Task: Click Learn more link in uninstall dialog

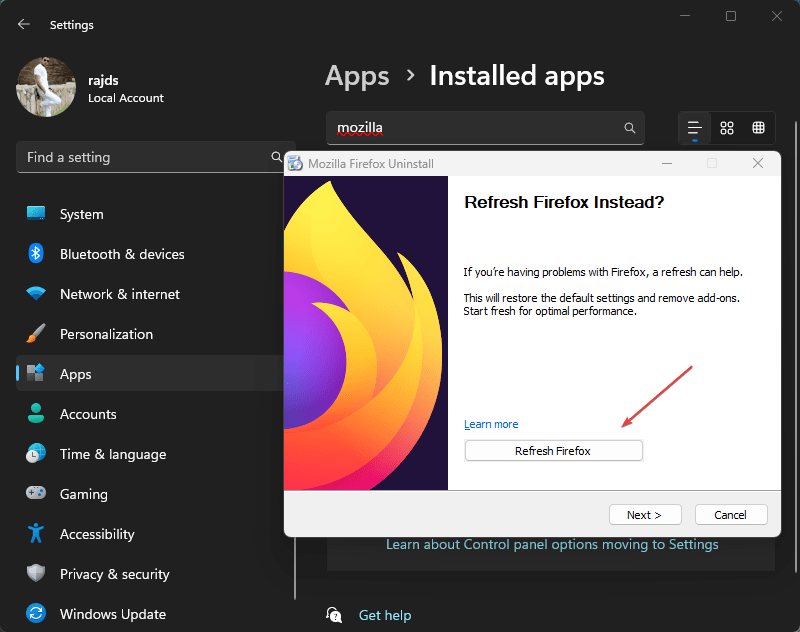Action: coord(491,424)
